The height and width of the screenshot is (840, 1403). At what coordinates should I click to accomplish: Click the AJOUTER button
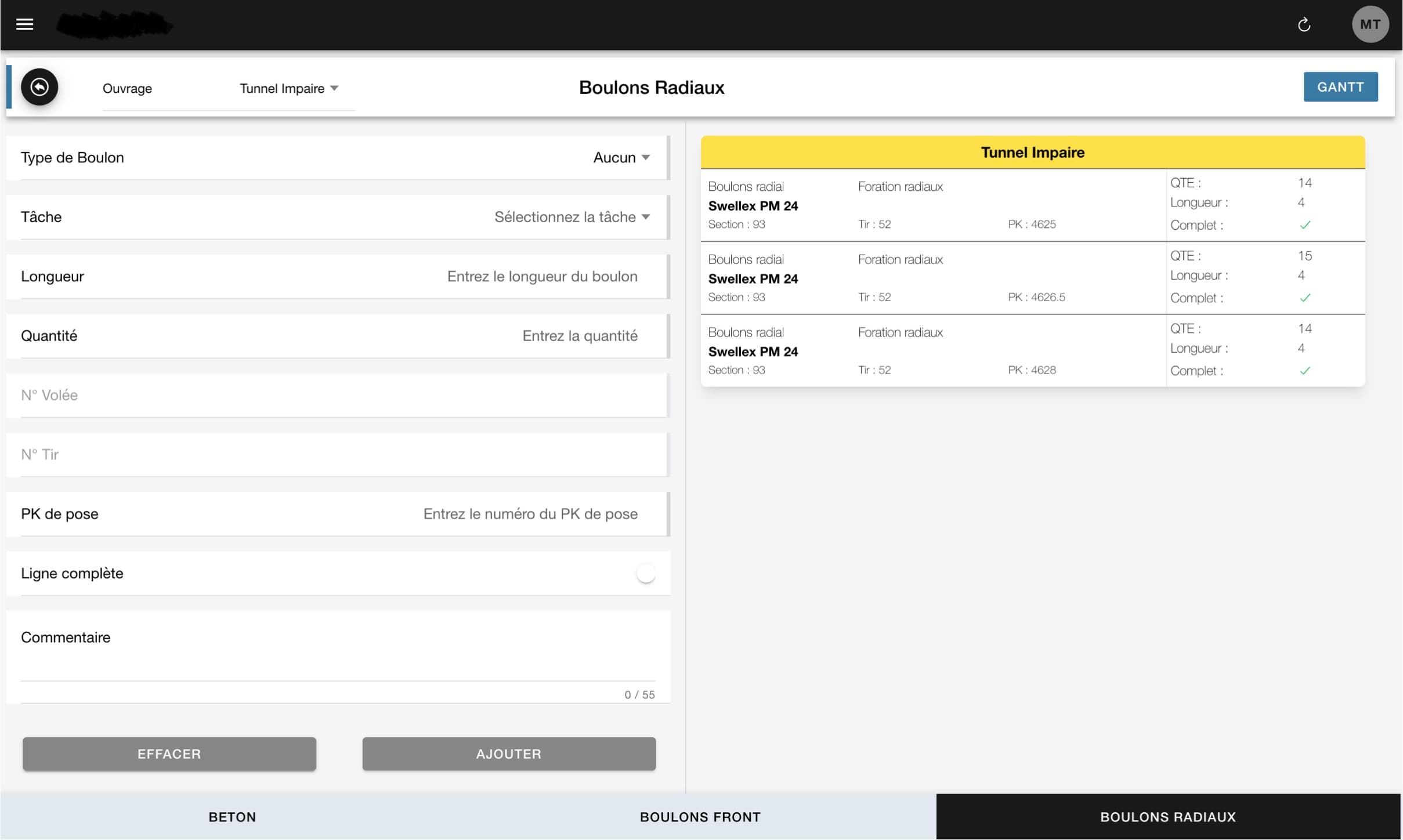[x=508, y=754]
